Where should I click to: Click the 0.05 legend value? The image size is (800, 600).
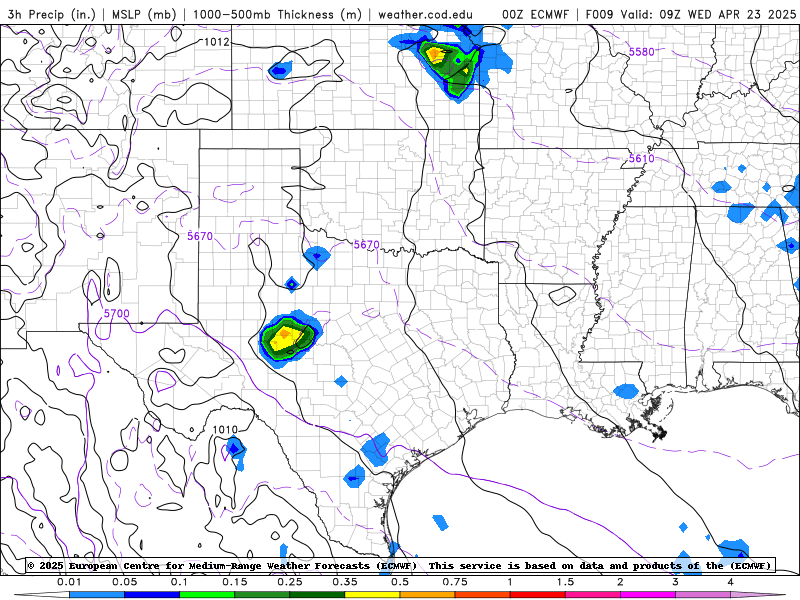[x=124, y=582]
